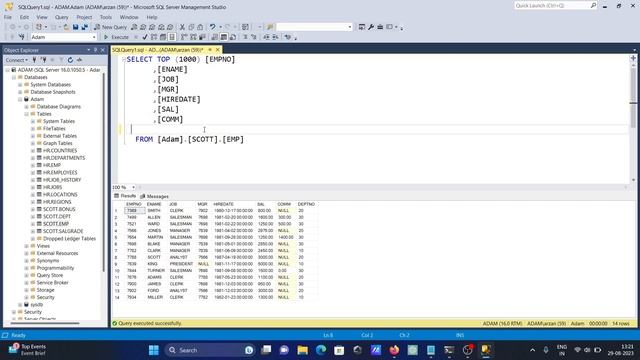Click the HIREDATE column header

tap(224, 204)
